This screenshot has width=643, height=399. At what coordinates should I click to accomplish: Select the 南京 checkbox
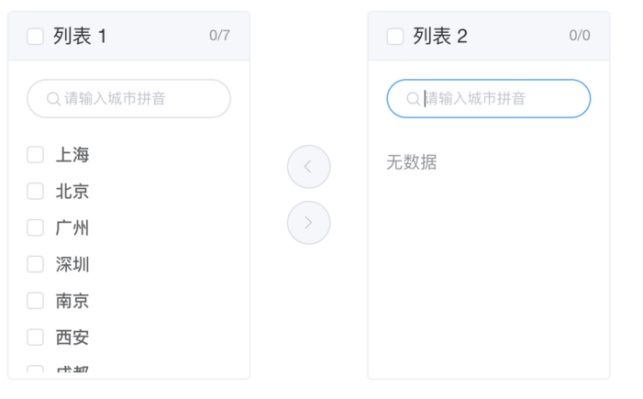click(x=35, y=301)
